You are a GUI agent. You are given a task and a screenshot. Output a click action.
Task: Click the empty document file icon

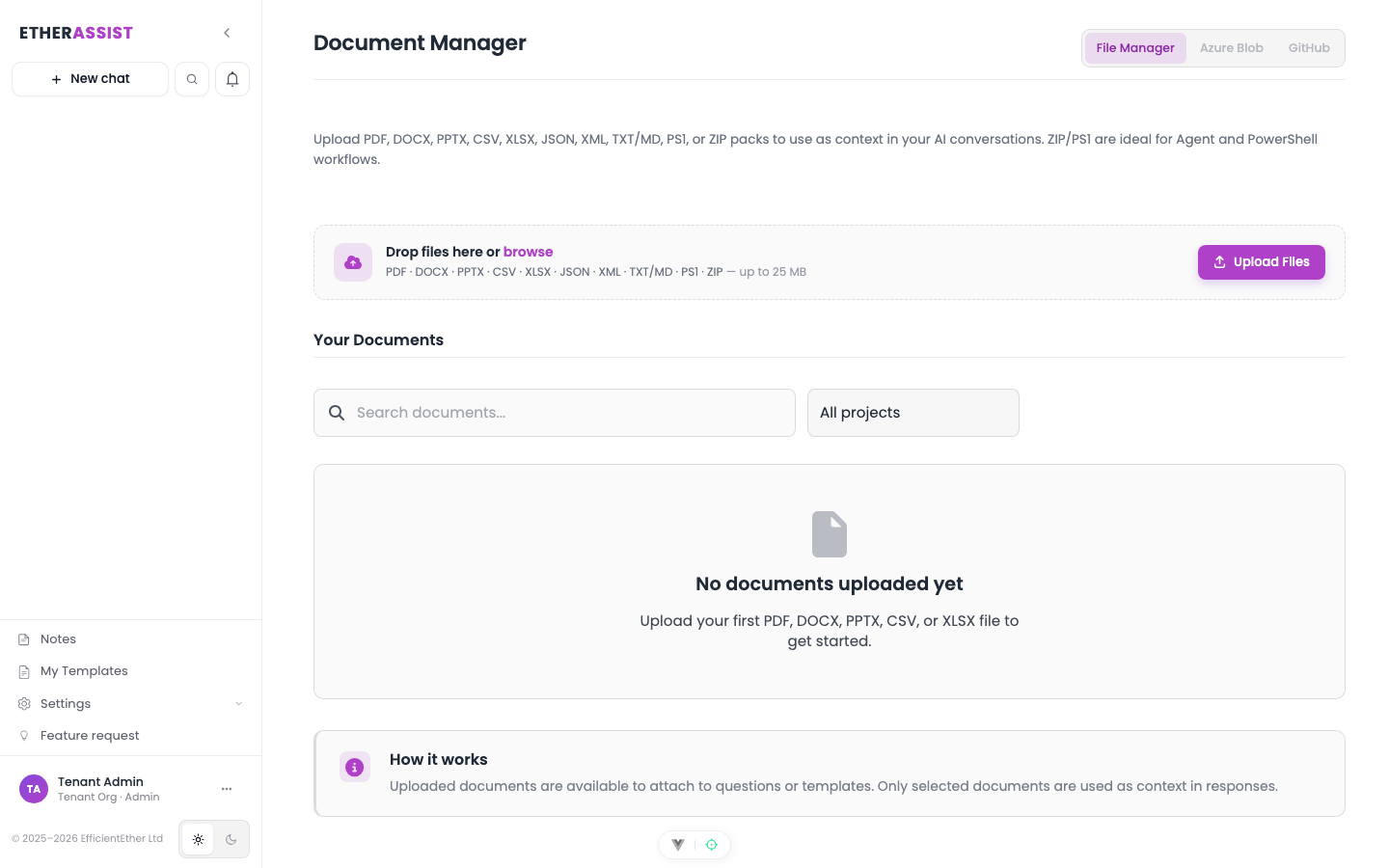click(x=830, y=534)
